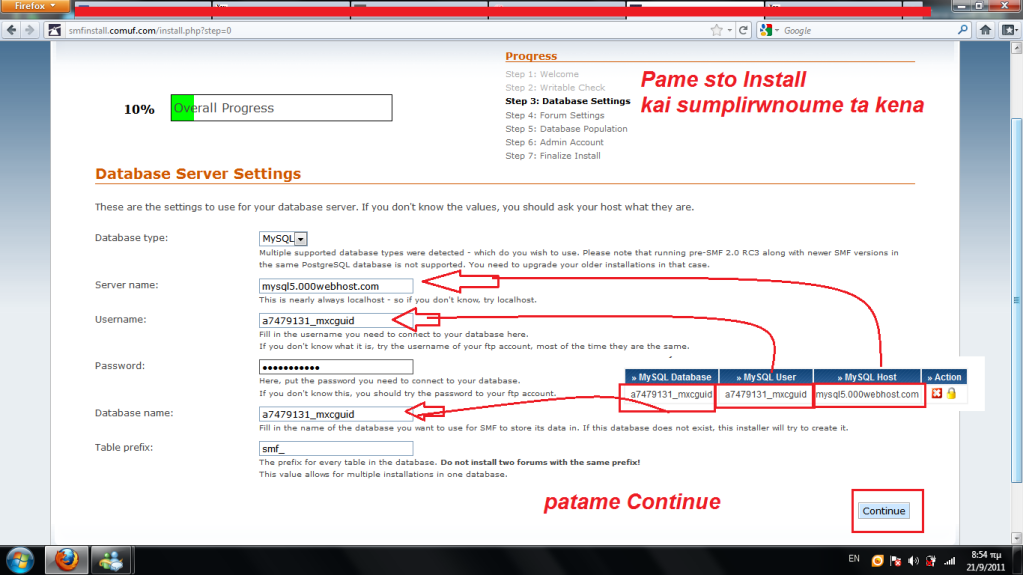
Task: Click the Overall Progress bar
Action: [281, 108]
